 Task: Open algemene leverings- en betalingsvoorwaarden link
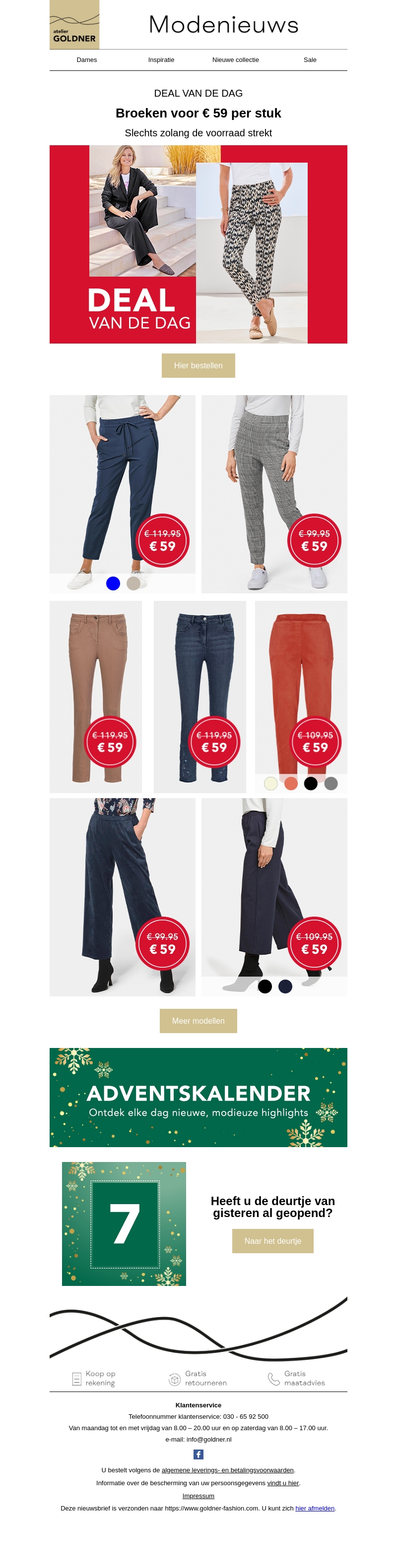pos(228,1469)
